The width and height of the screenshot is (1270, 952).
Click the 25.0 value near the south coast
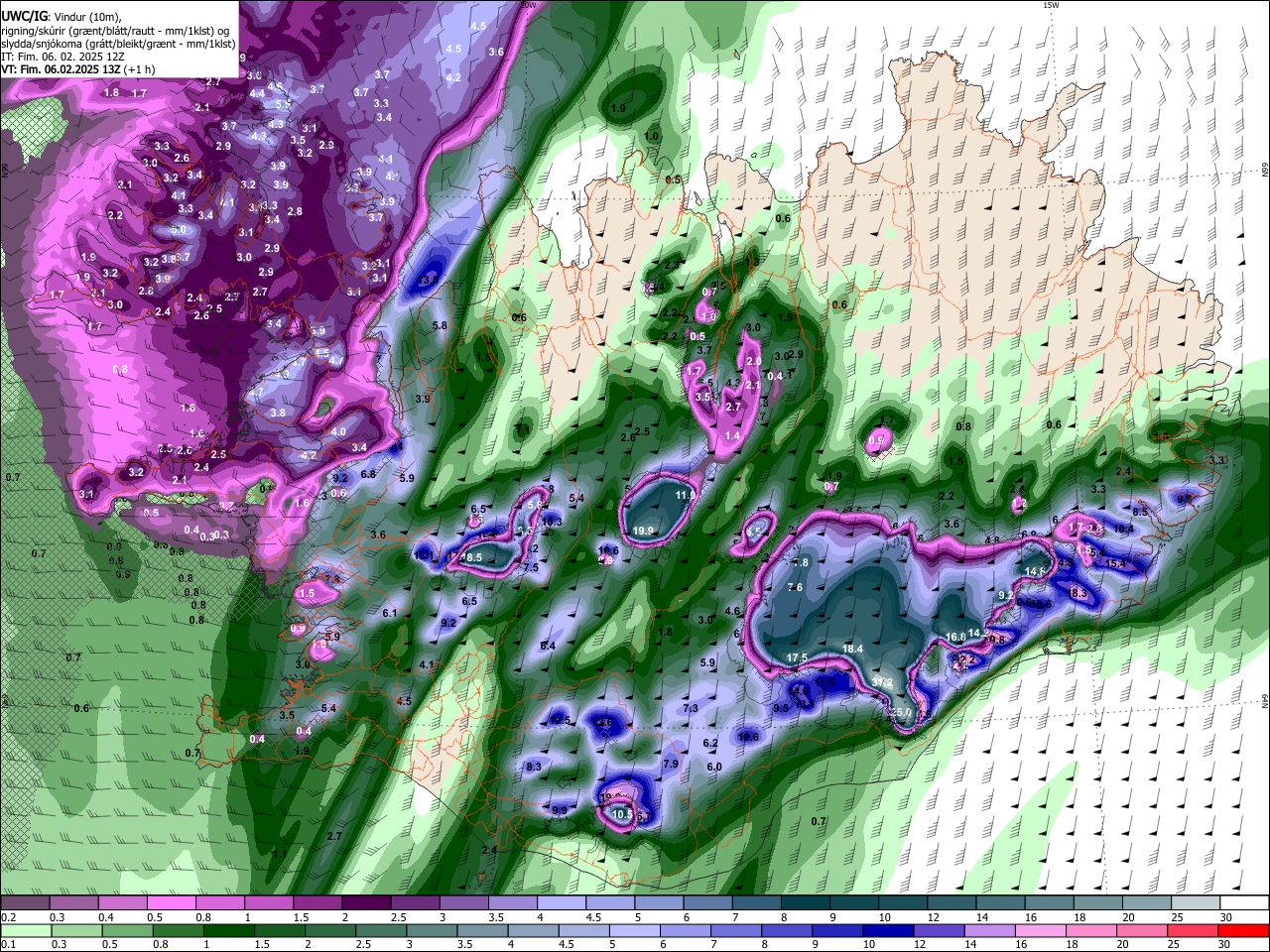(901, 712)
